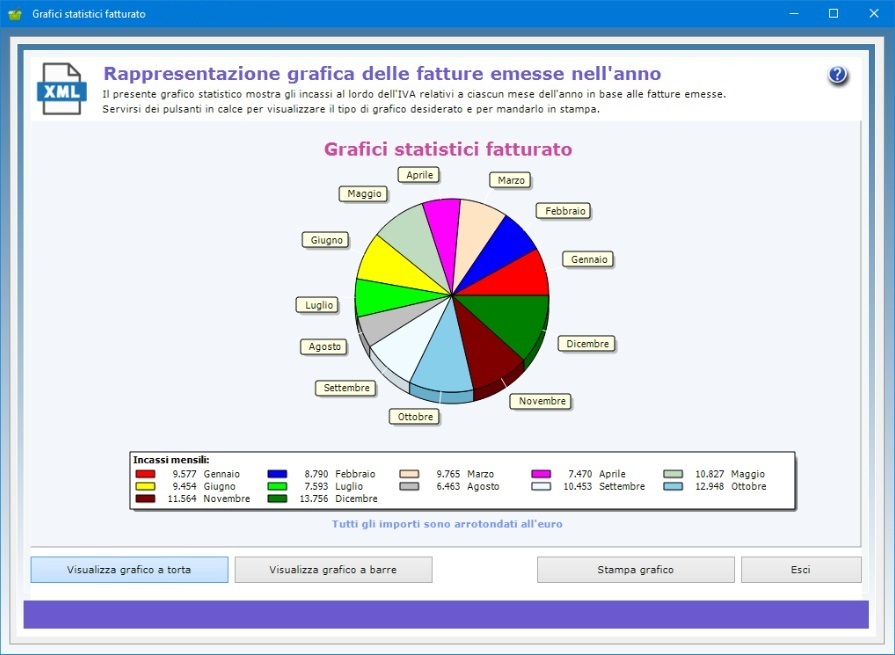Image resolution: width=895 pixels, height=655 pixels.
Task: Click the Luglio pie label
Action: [319, 305]
